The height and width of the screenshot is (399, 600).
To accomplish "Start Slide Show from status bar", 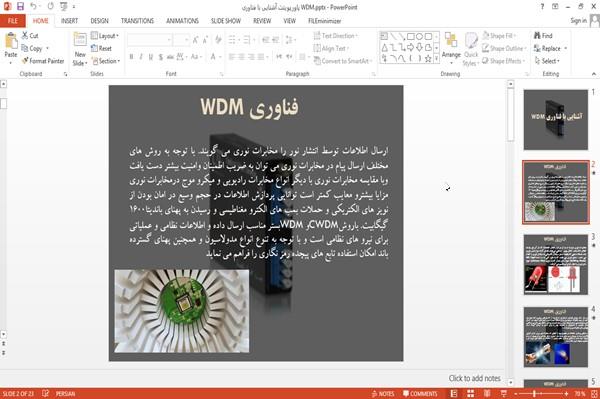I will tap(504, 394).
